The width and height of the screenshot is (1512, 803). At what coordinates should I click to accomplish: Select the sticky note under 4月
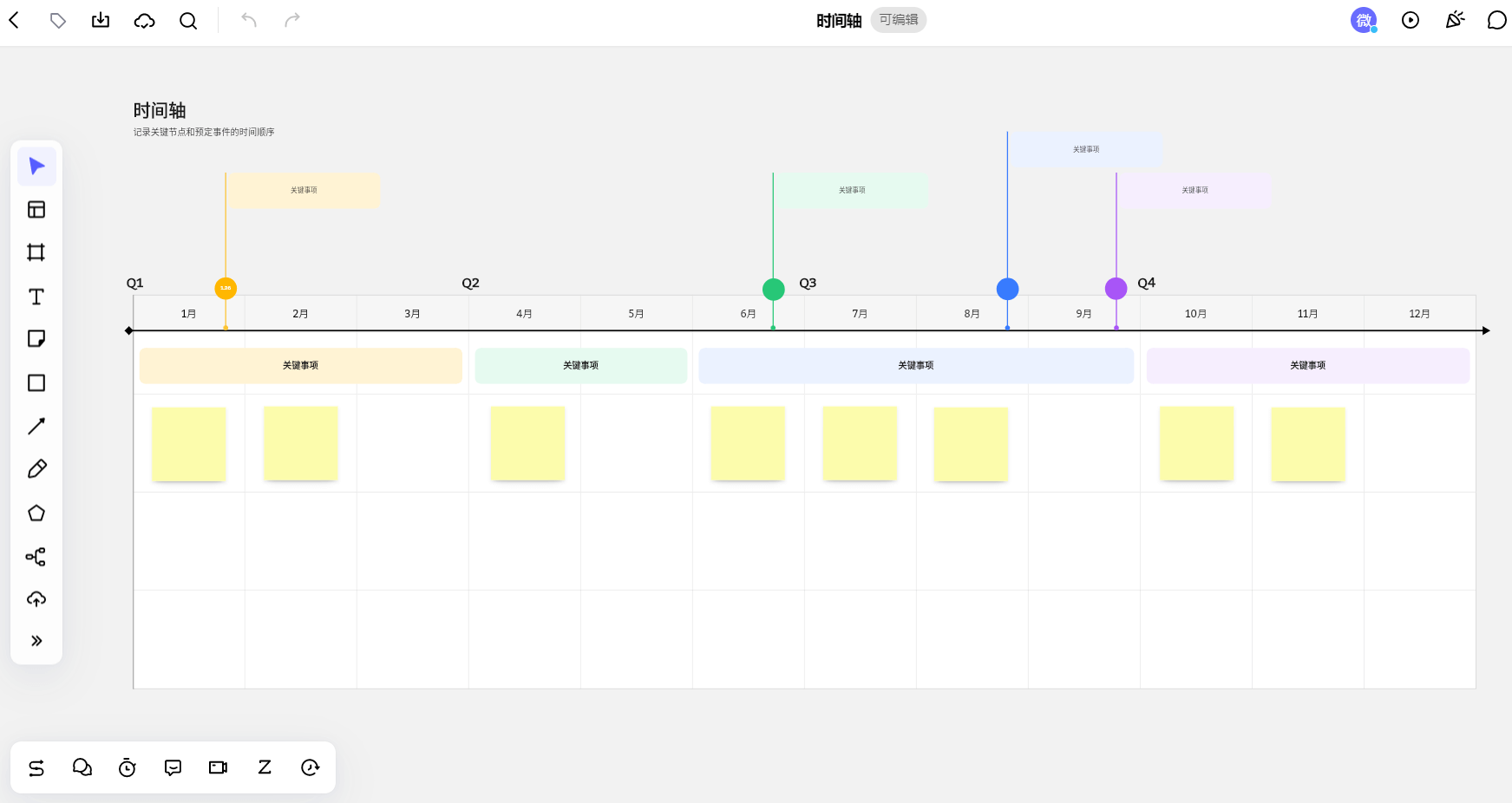[x=528, y=443]
